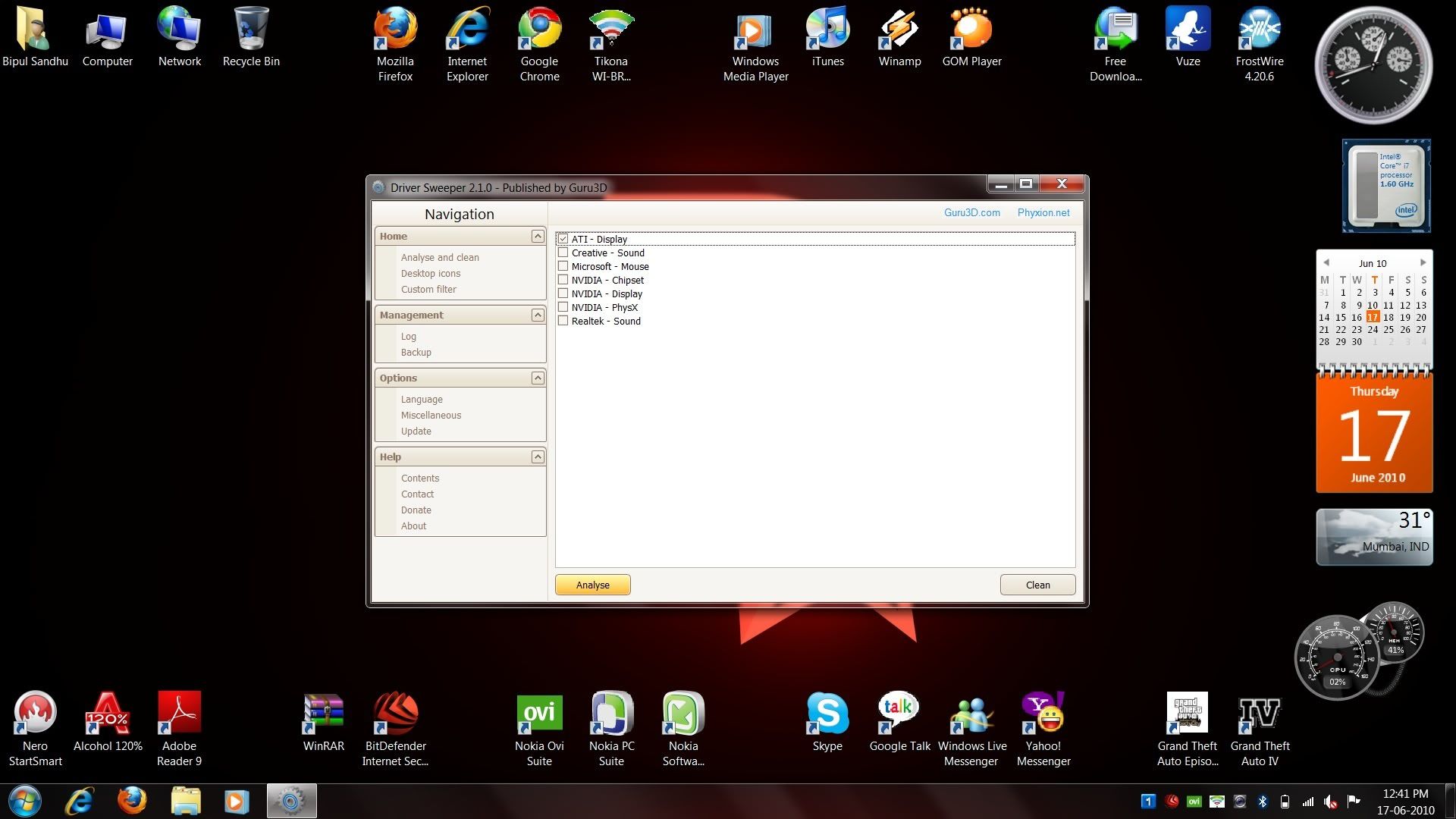The height and width of the screenshot is (819, 1456).
Task: Open Mozilla Firefox desktop shortcut
Action: click(x=395, y=44)
